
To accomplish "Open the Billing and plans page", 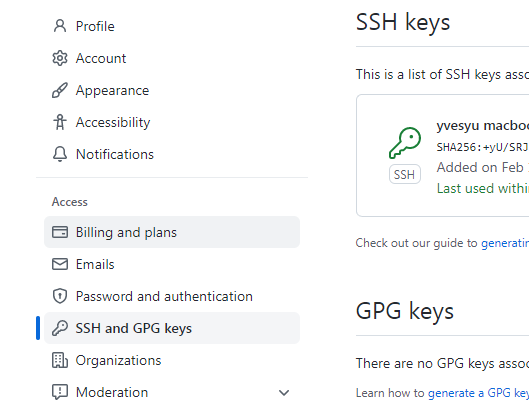I will tap(172, 232).
